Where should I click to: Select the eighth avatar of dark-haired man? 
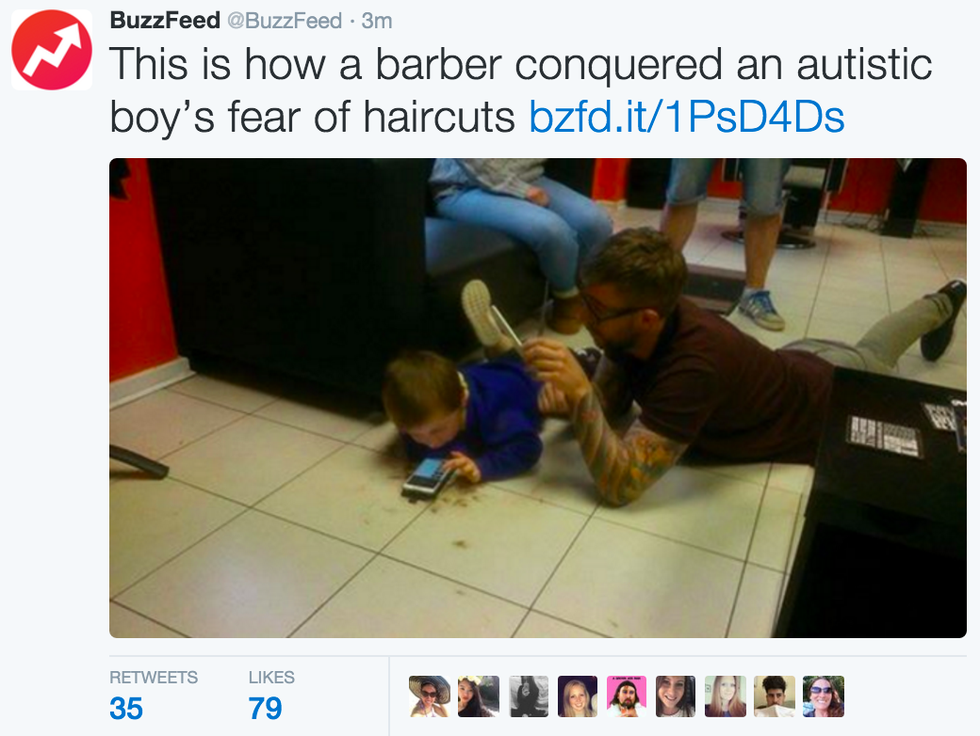pos(774,696)
